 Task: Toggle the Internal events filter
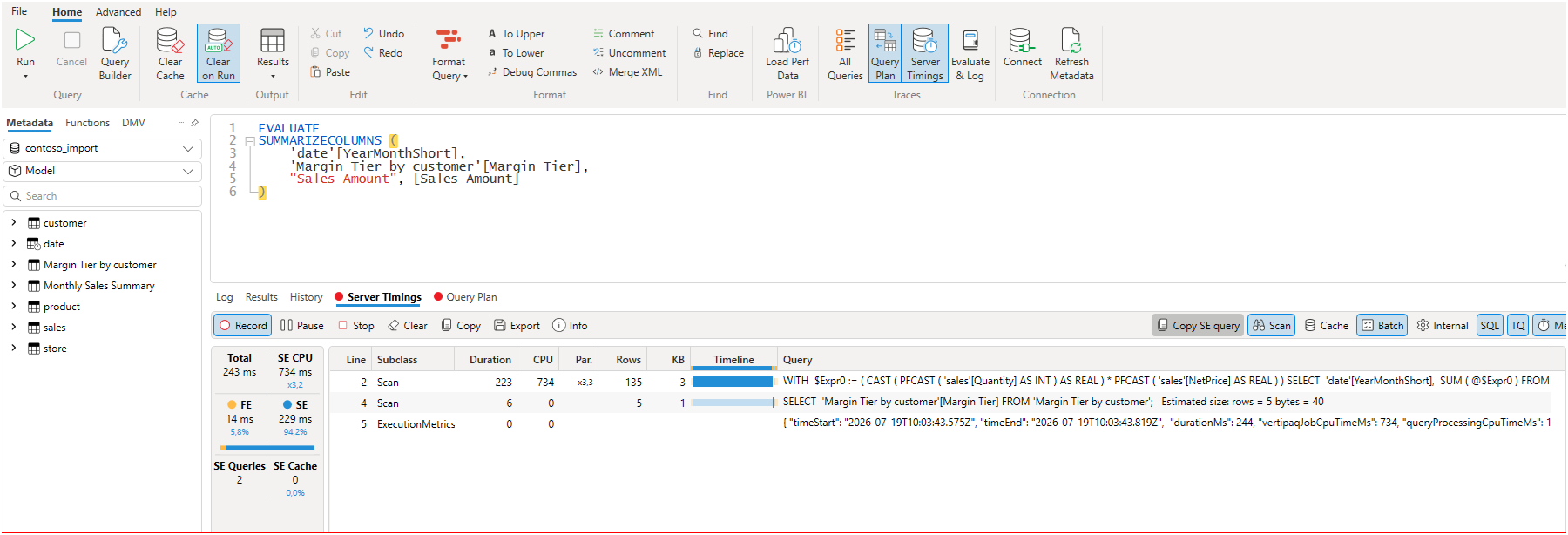coord(1443,326)
